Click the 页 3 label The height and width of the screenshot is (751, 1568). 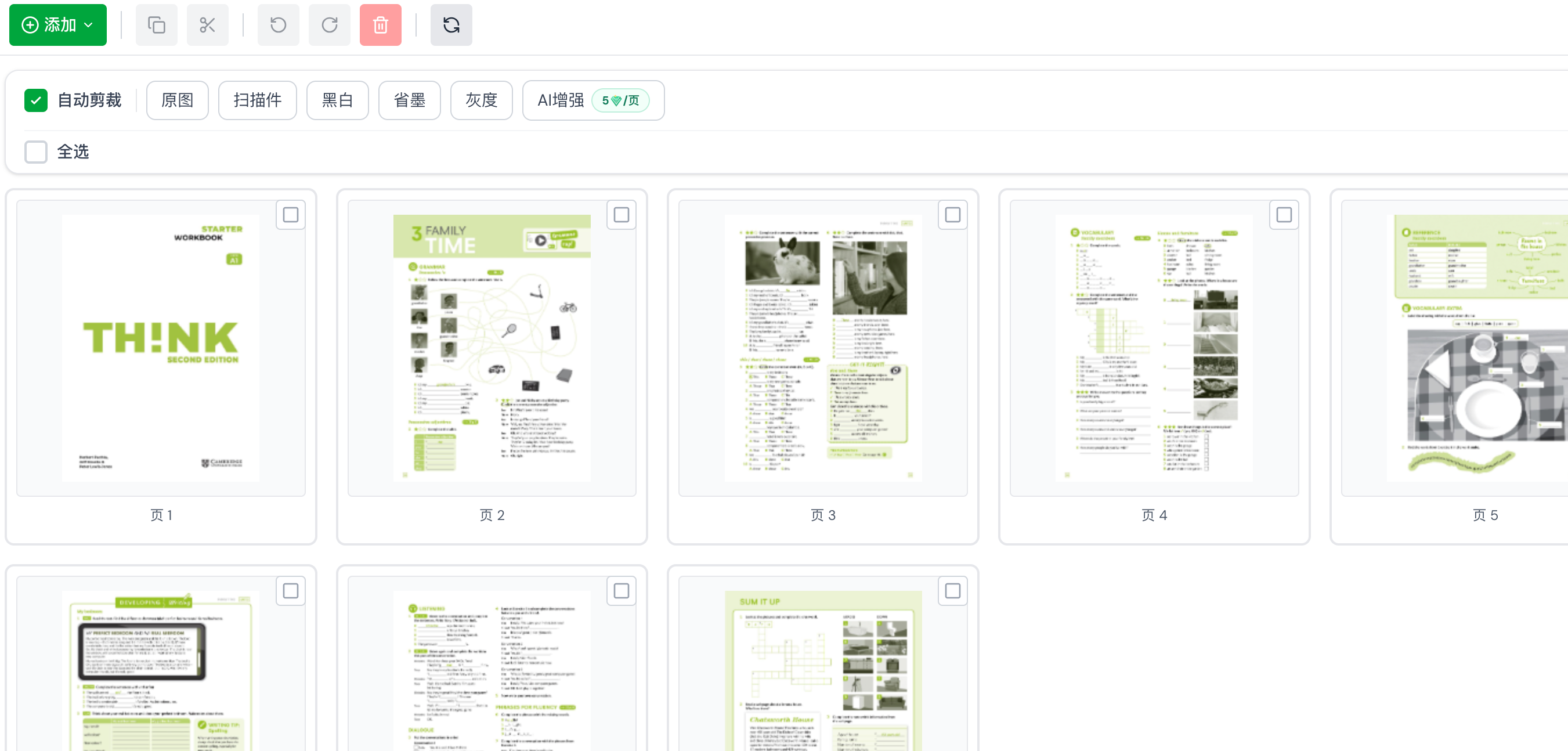coord(823,515)
